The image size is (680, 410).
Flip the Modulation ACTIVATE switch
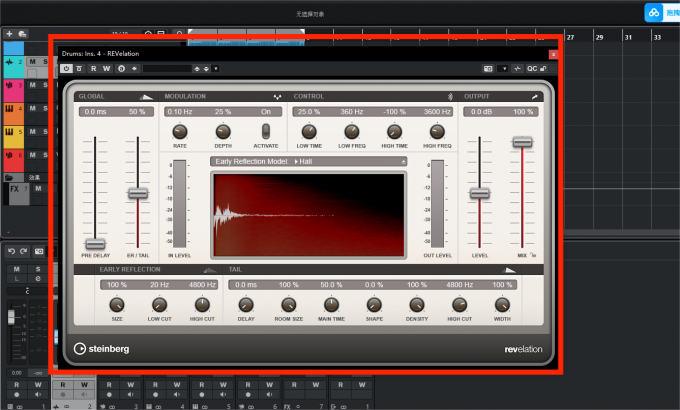[x=266, y=131]
